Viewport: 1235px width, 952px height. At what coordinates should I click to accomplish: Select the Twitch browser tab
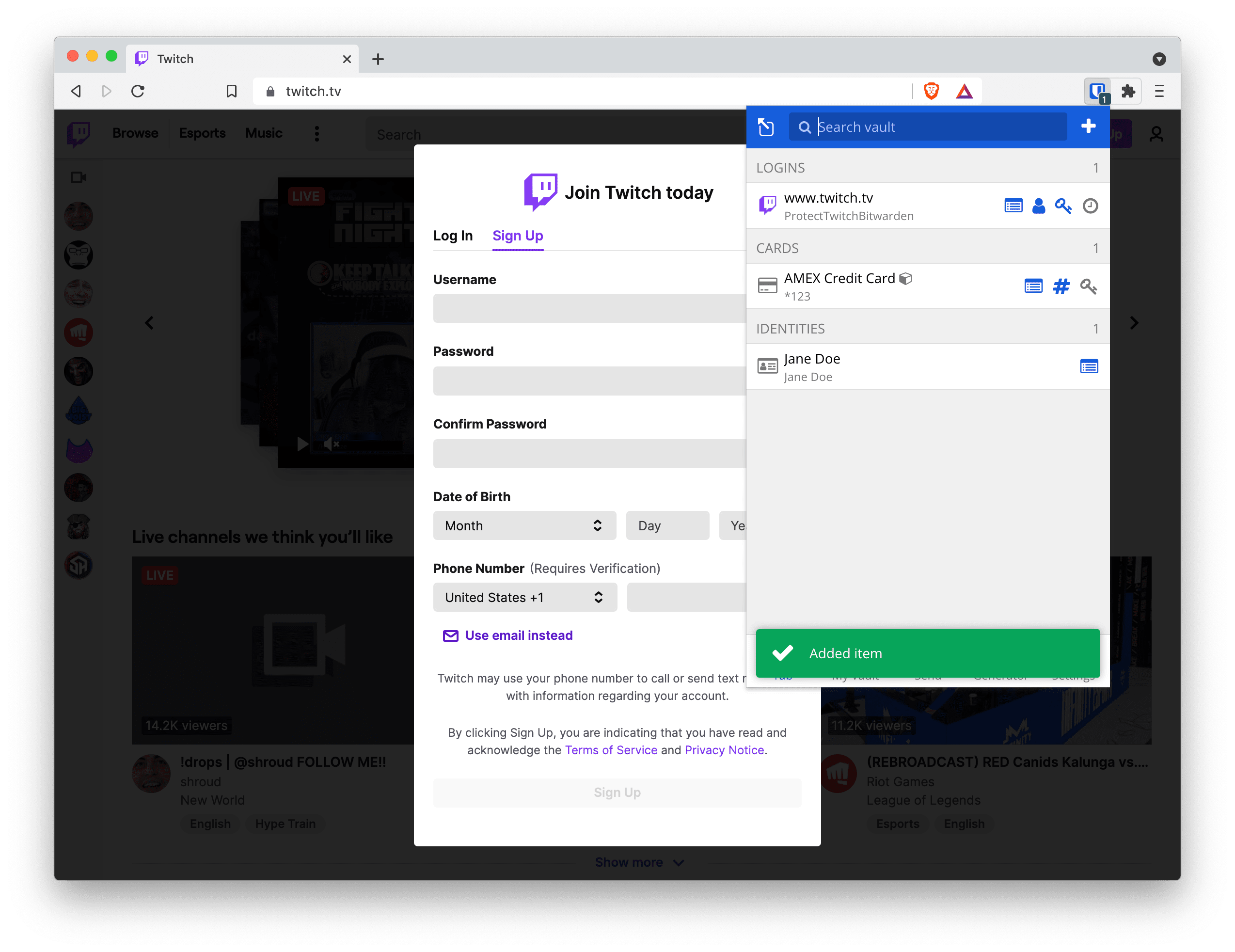pyautogui.click(x=242, y=59)
